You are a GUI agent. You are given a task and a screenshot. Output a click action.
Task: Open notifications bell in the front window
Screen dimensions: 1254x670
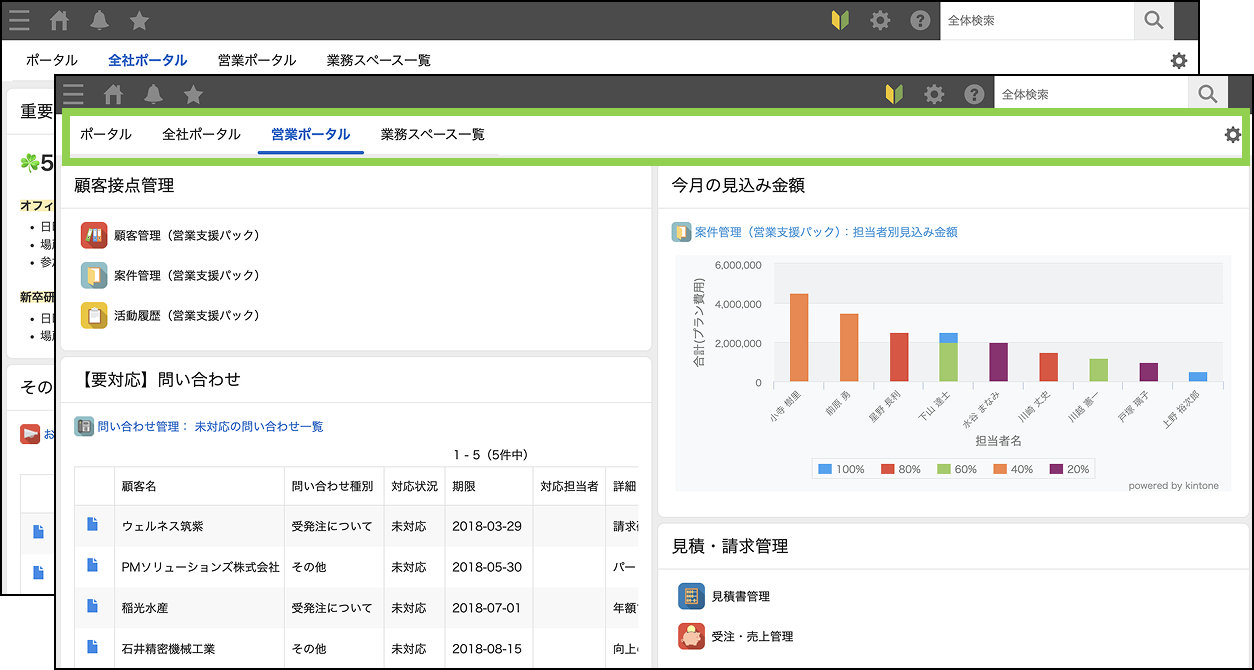(x=153, y=95)
